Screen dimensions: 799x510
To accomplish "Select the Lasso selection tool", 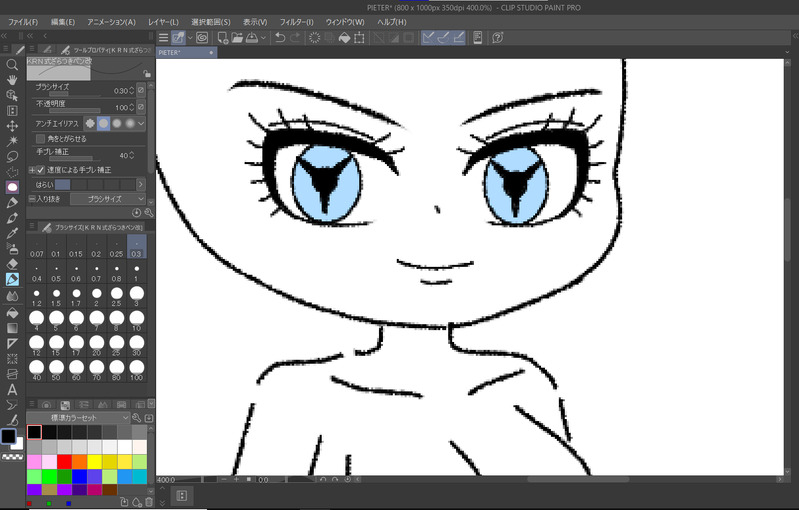I will click(x=12, y=156).
